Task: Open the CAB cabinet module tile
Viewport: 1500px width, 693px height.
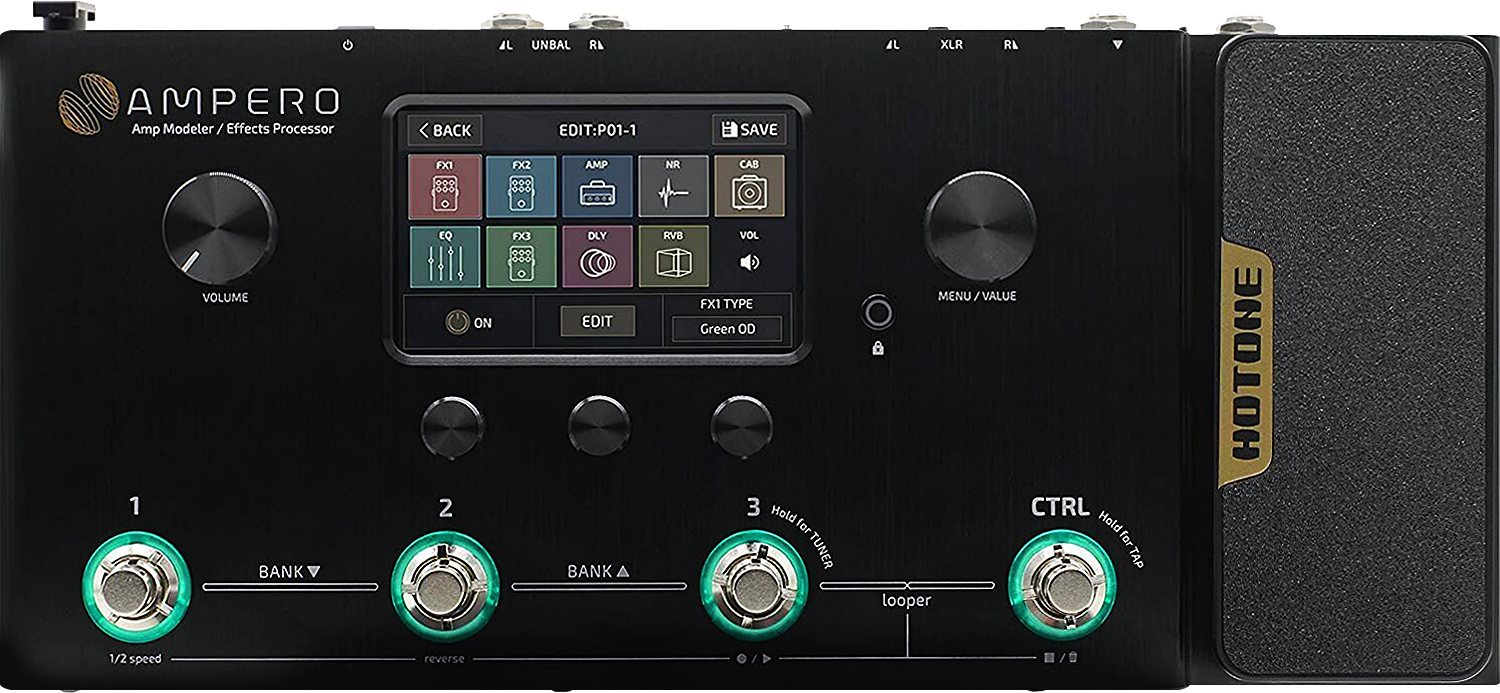Action: tap(749, 186)
